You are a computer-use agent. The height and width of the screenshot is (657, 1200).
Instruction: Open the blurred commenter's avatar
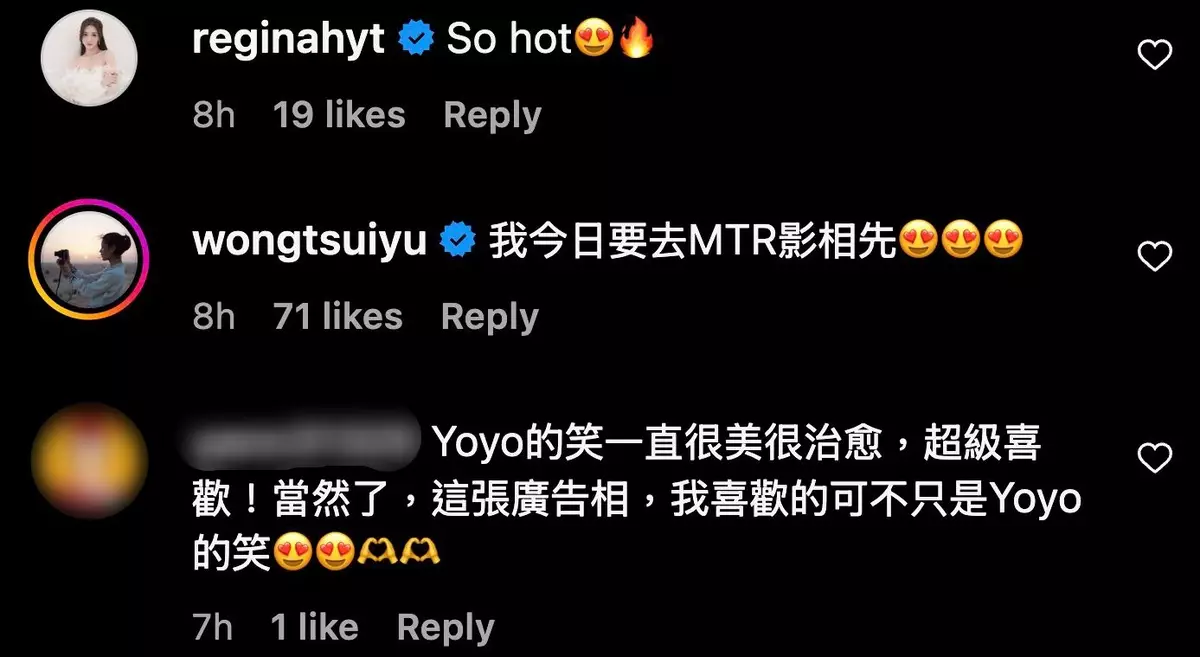[x=90, y=460]
